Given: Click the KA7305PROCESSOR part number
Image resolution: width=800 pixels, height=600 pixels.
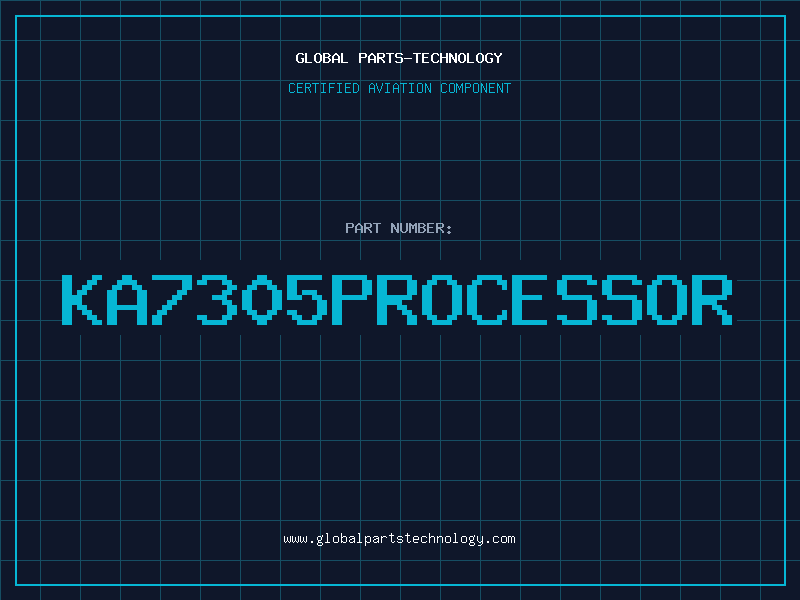Looking at the screenshot, I should tap(397, 299).
